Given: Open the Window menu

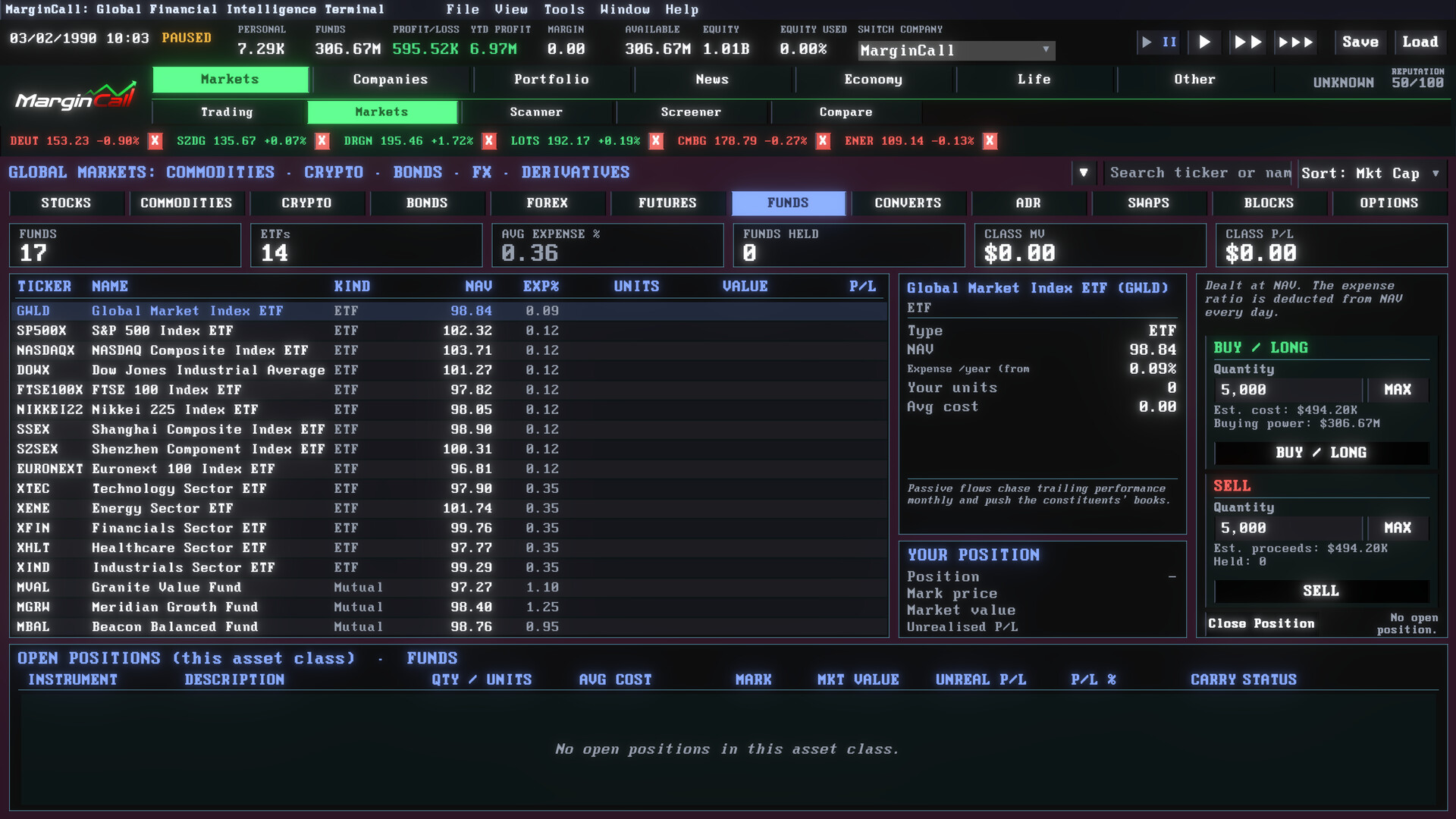Looking at the screenshot, I should 625,10.
